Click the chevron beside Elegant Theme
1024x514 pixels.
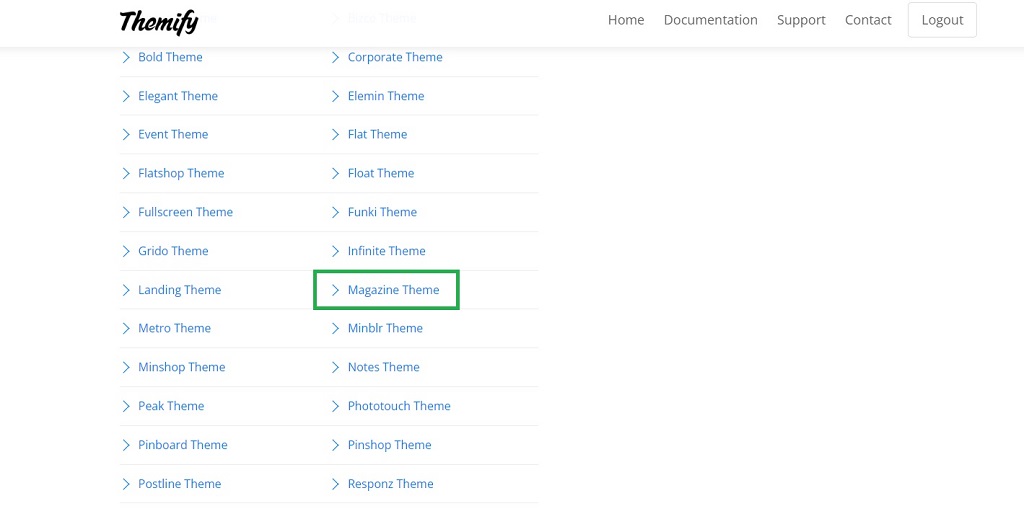[x=126, y=96]
